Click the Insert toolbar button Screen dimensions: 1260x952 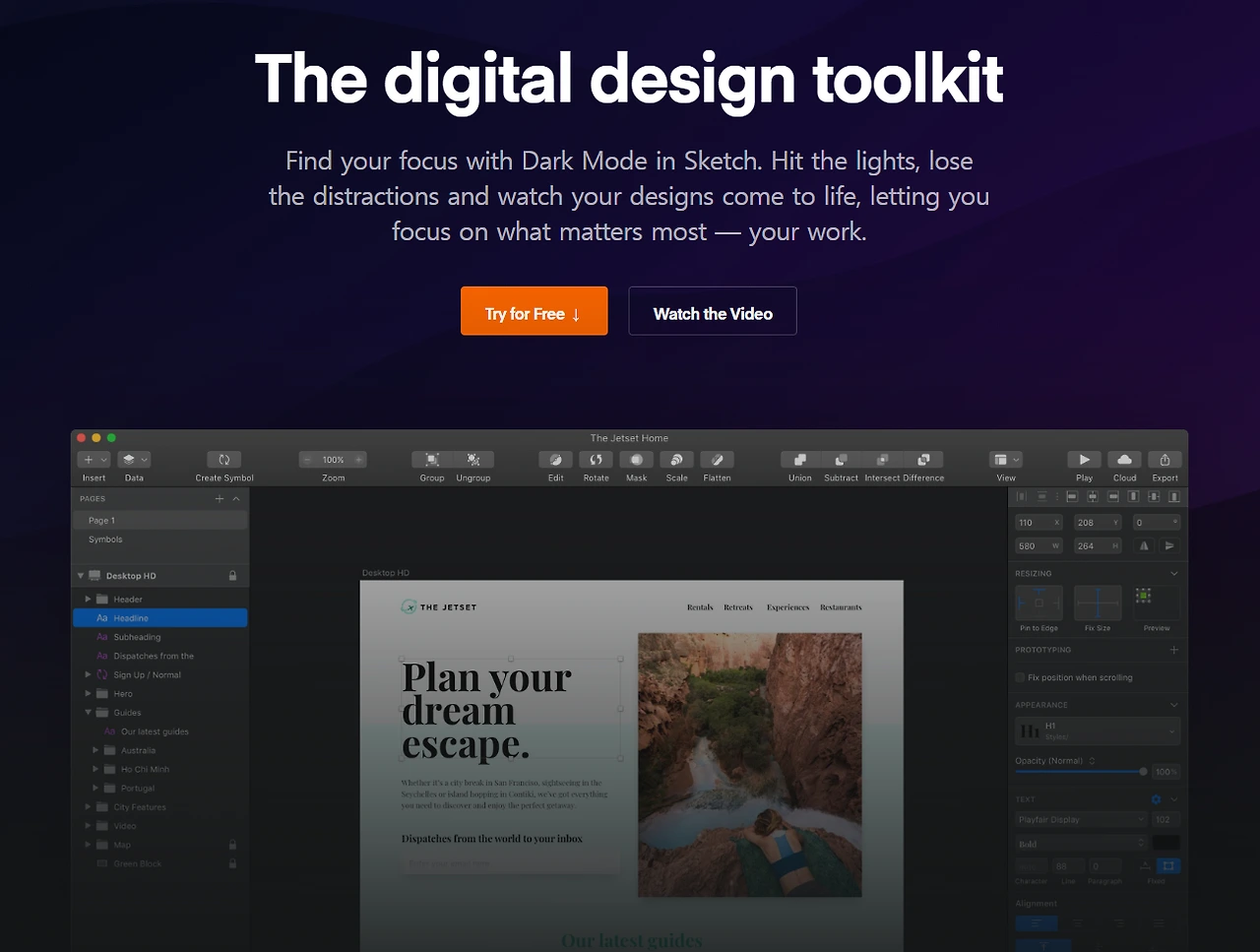pos(94,460)
